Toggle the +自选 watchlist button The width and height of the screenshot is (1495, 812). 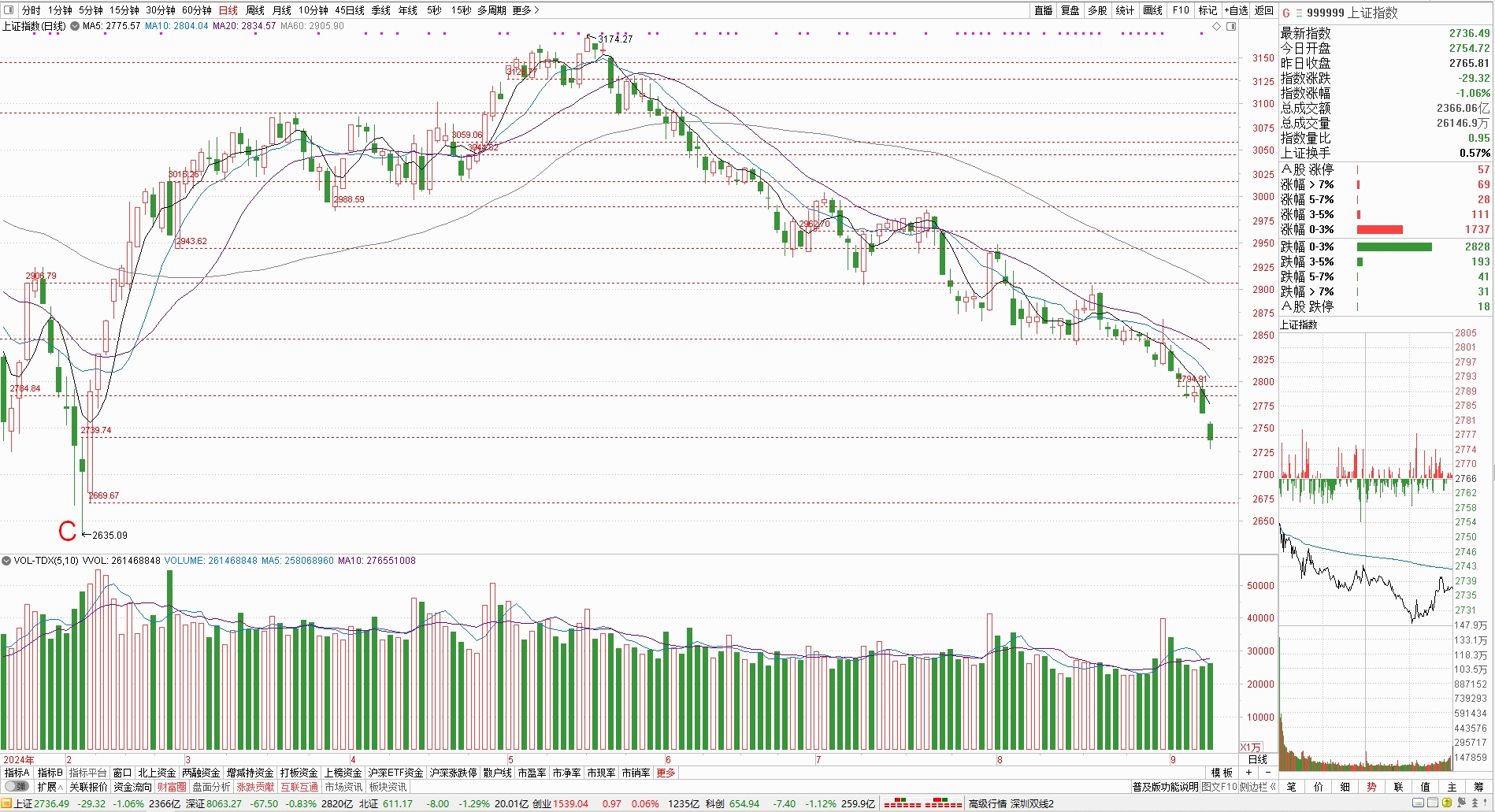[x=1236, y=10]
